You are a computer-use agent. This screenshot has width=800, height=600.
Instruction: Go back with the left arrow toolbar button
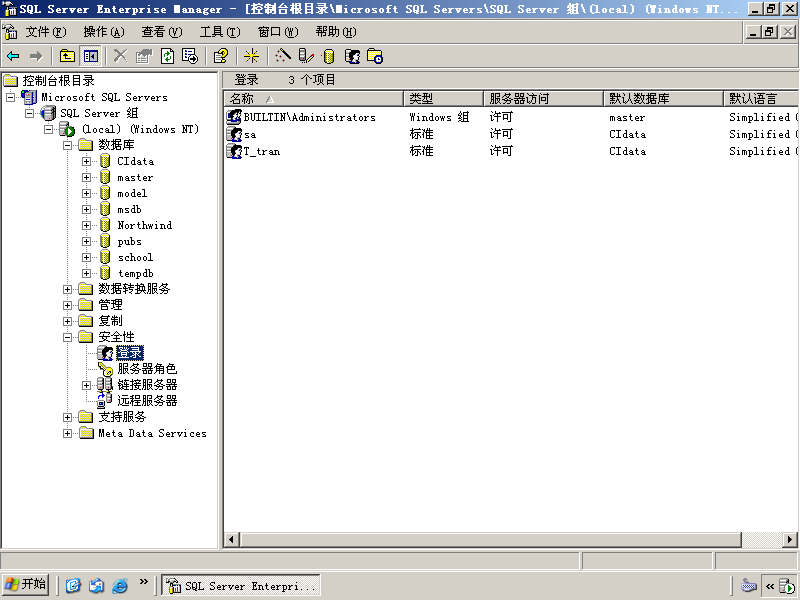(x=13, y=56)
